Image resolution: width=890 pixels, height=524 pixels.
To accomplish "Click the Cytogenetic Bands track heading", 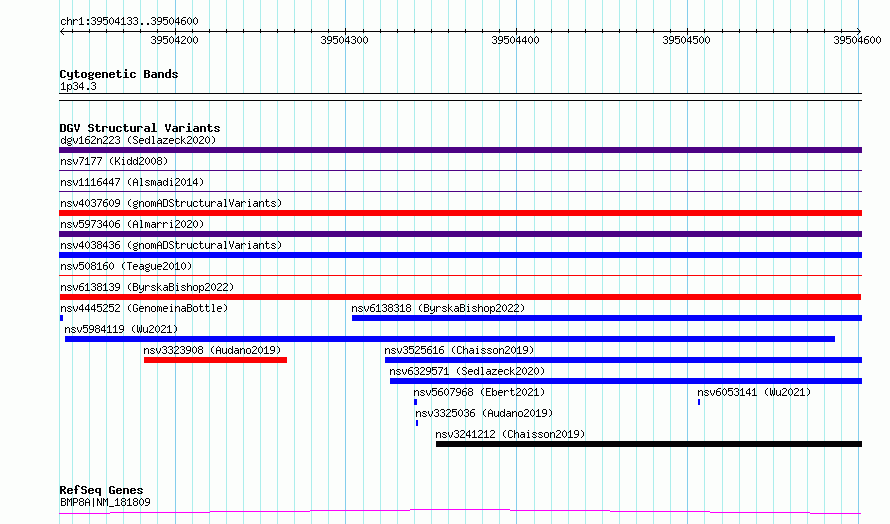I will [x=119, y=74].
